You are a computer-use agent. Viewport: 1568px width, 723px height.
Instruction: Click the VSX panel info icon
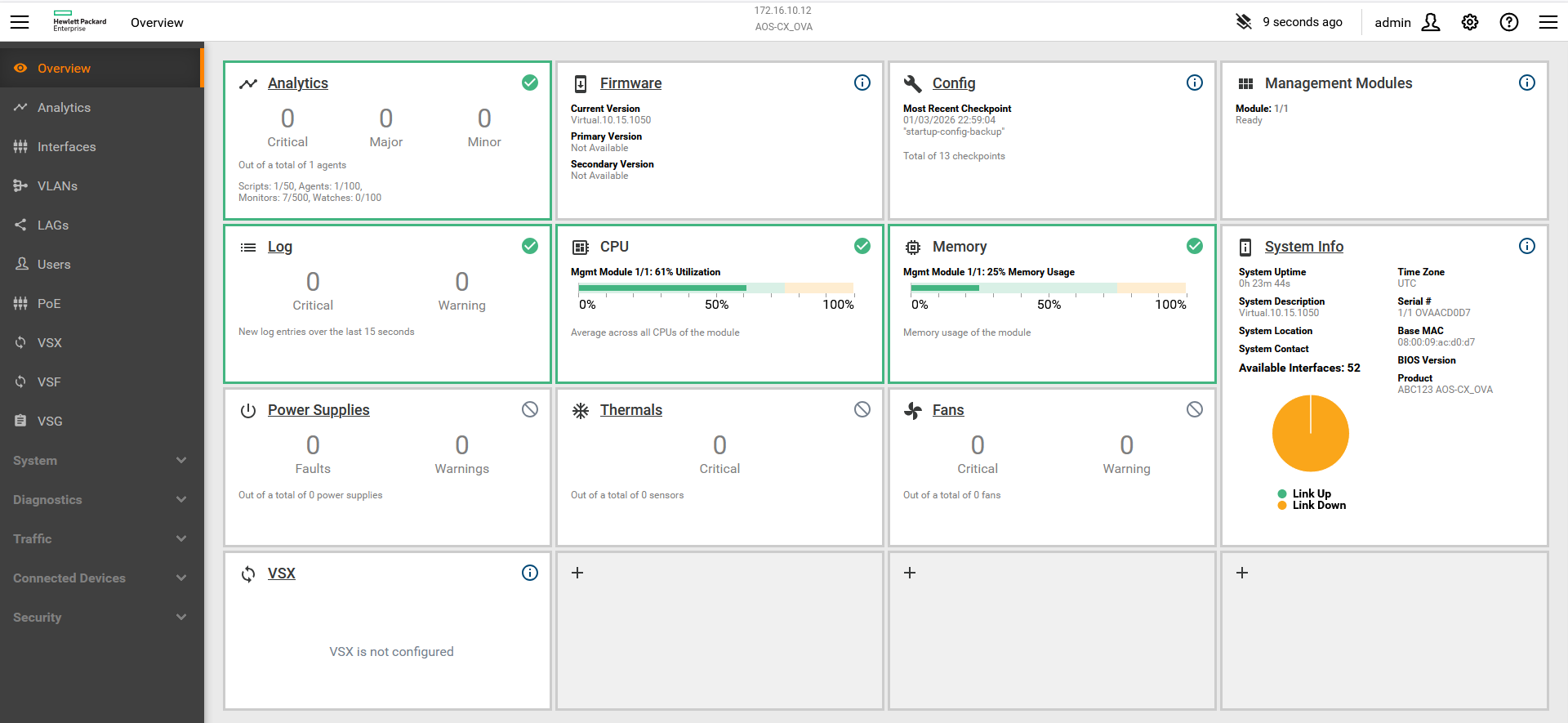(529, 573)
